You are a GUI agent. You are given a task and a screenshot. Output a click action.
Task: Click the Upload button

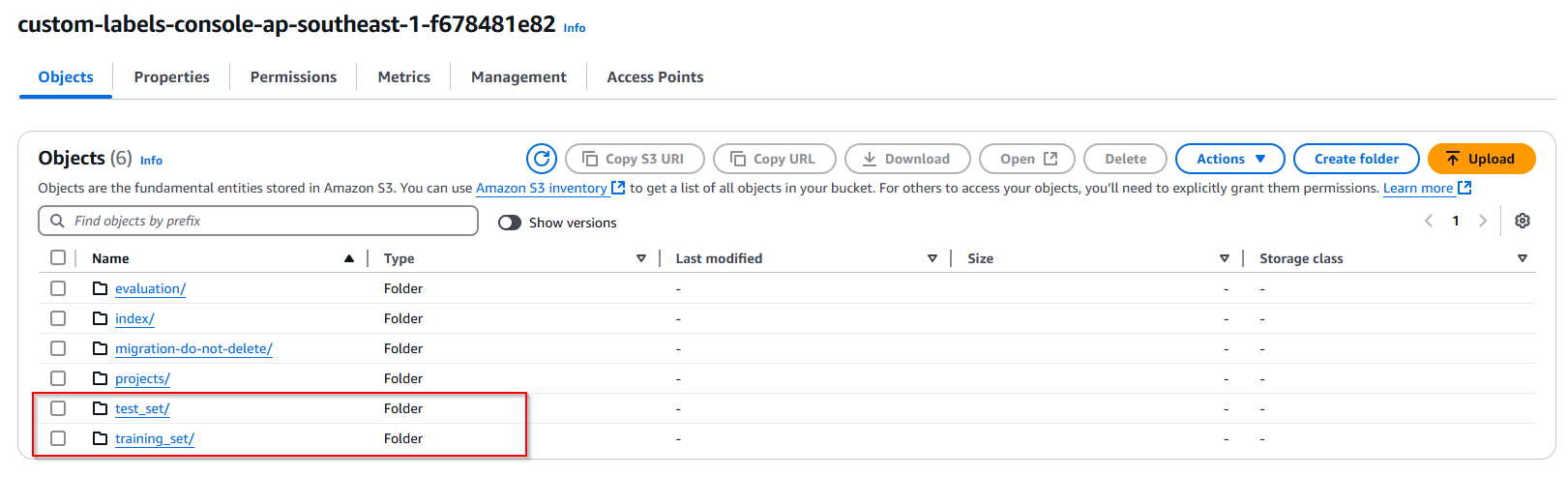tap(1482, 159)
